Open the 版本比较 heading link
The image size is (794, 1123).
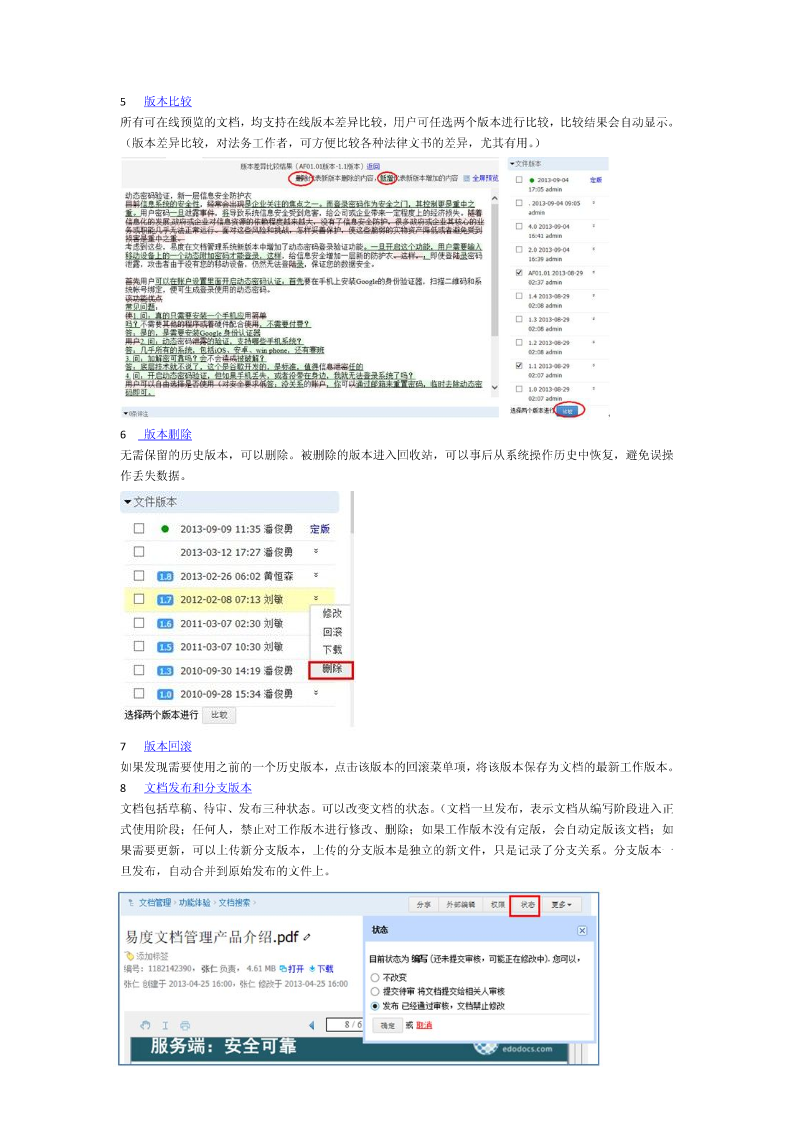168,101
